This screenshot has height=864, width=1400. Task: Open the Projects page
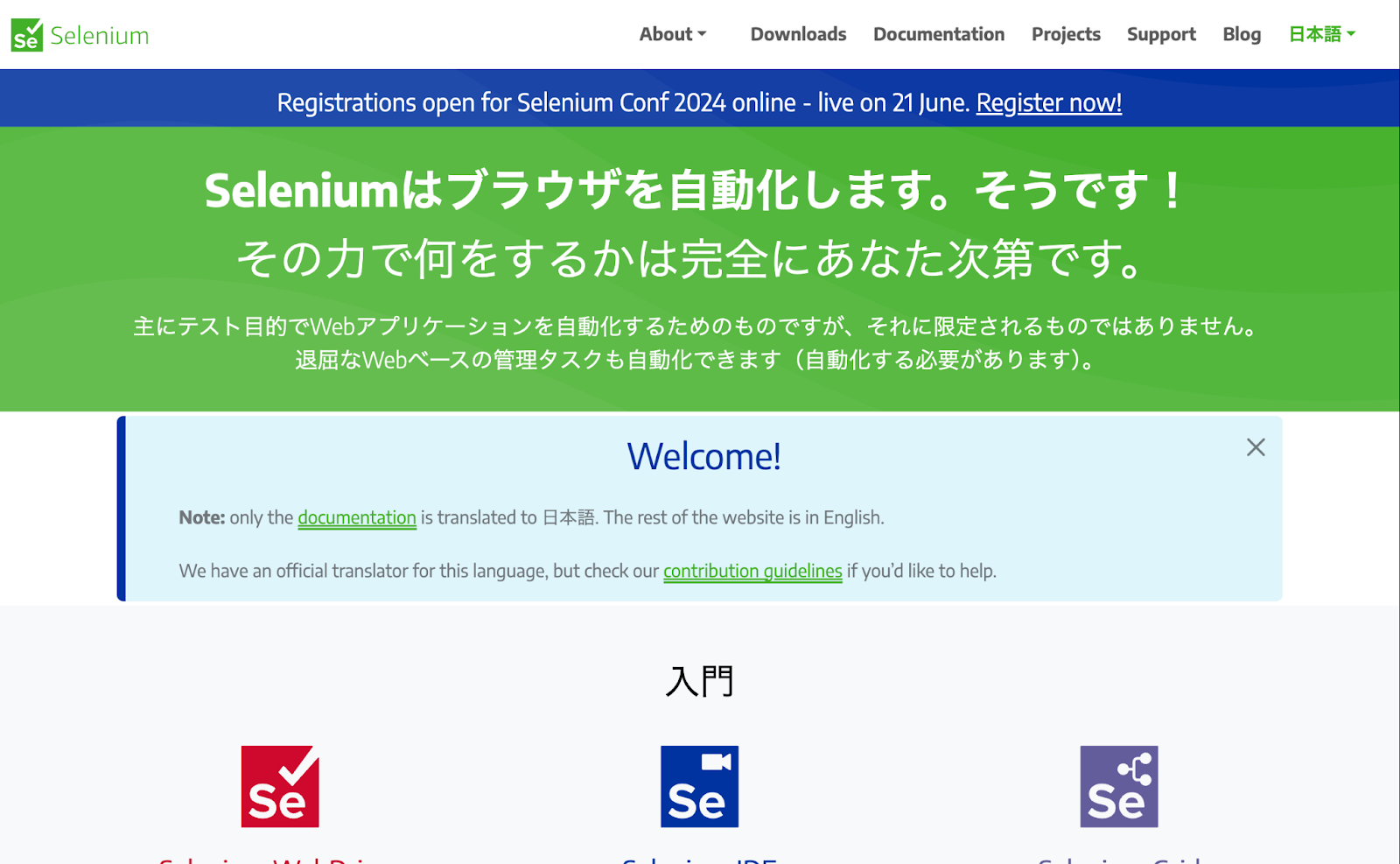1066,34
